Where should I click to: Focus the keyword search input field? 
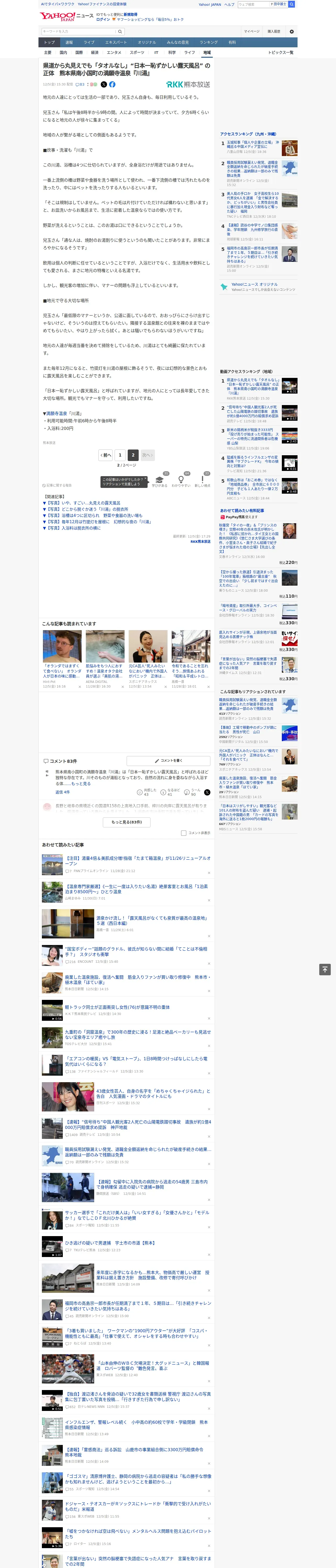click(x=79, y=32)
